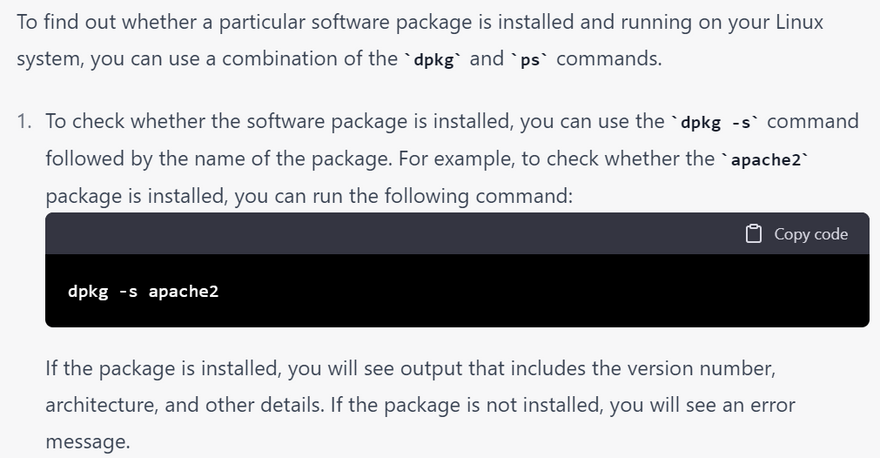880x458 pixels.
Task: Click the word dpkg inside the code block
Action: click(88, 292)
